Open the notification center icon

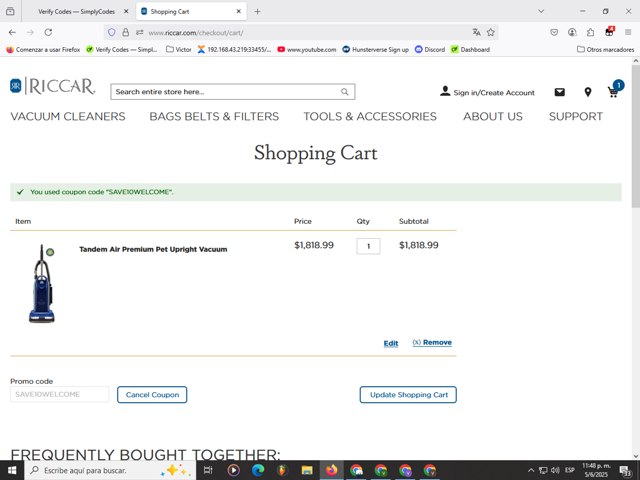[626, 471]
